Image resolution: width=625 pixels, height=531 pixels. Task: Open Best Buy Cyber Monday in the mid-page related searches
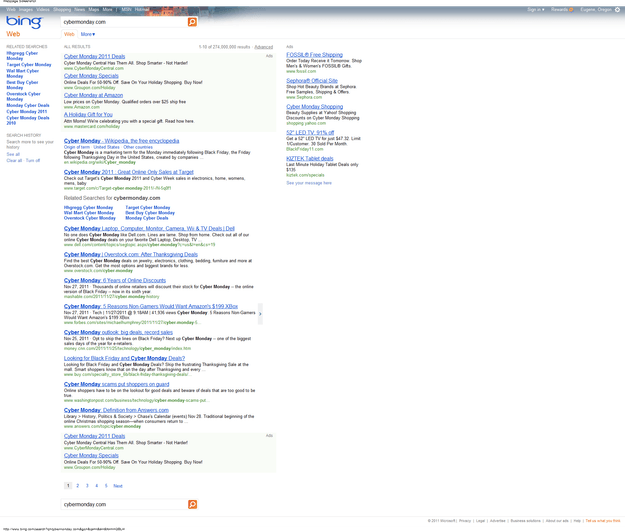coord(150,213)
